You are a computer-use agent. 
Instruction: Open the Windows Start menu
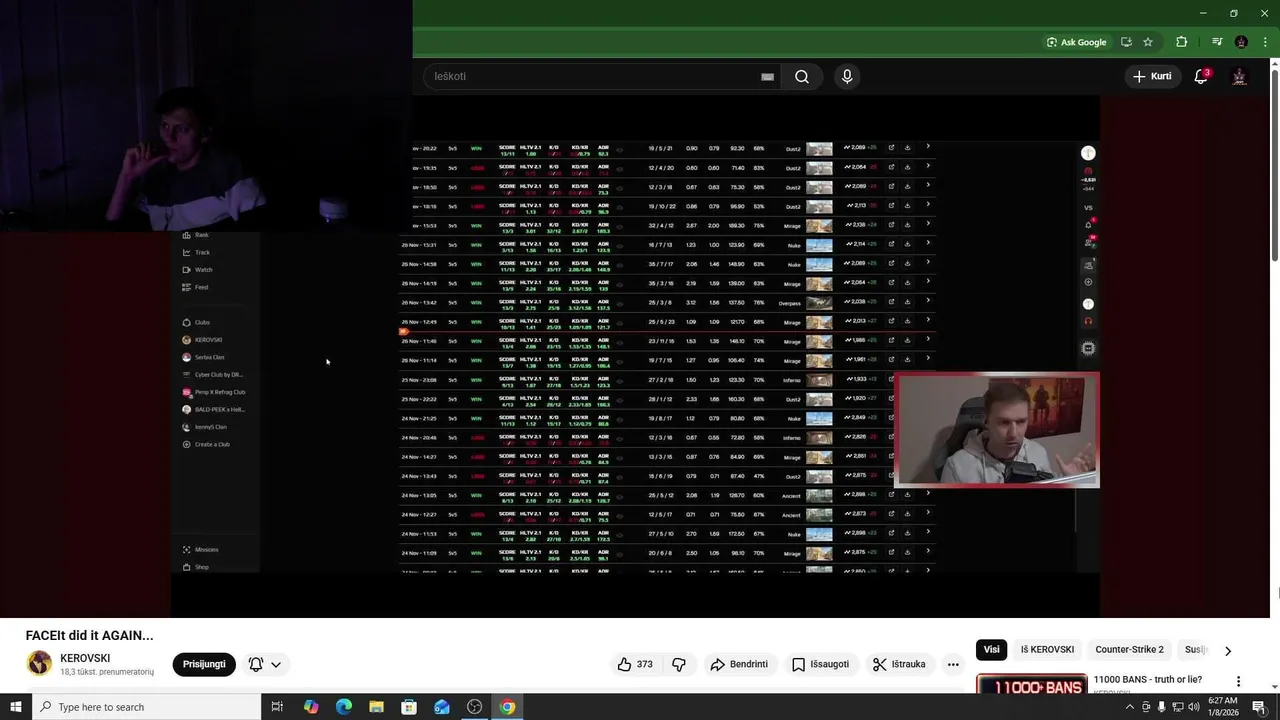(15, 707)
